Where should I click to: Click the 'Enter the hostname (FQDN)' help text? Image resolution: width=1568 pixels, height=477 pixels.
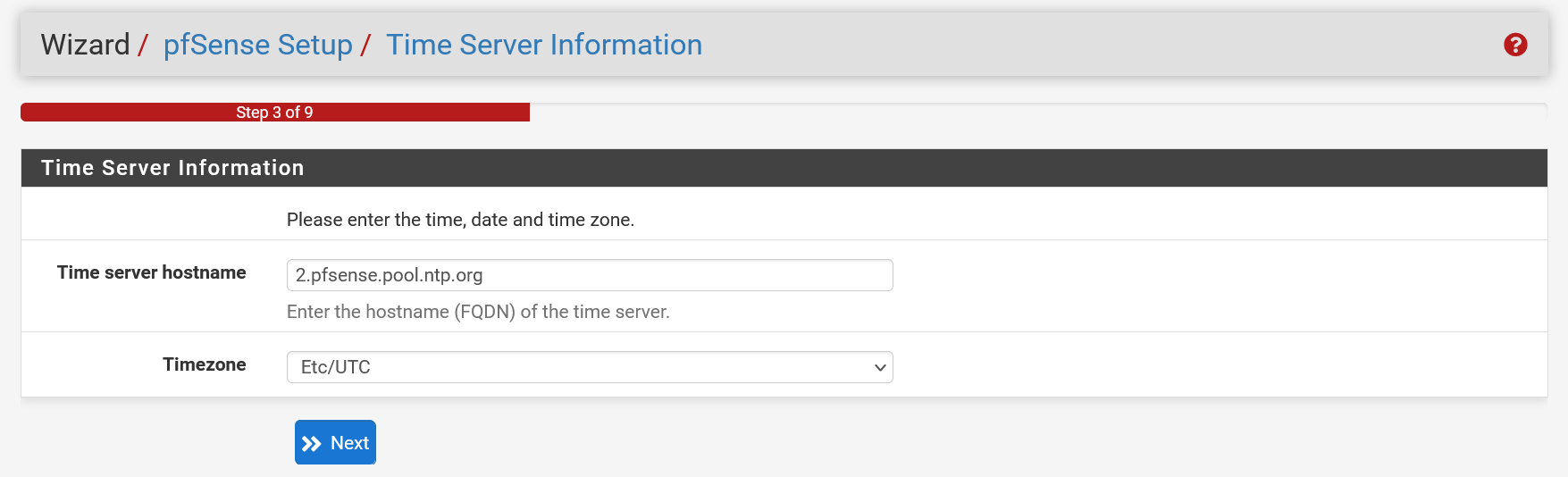[x=478, y=312]
